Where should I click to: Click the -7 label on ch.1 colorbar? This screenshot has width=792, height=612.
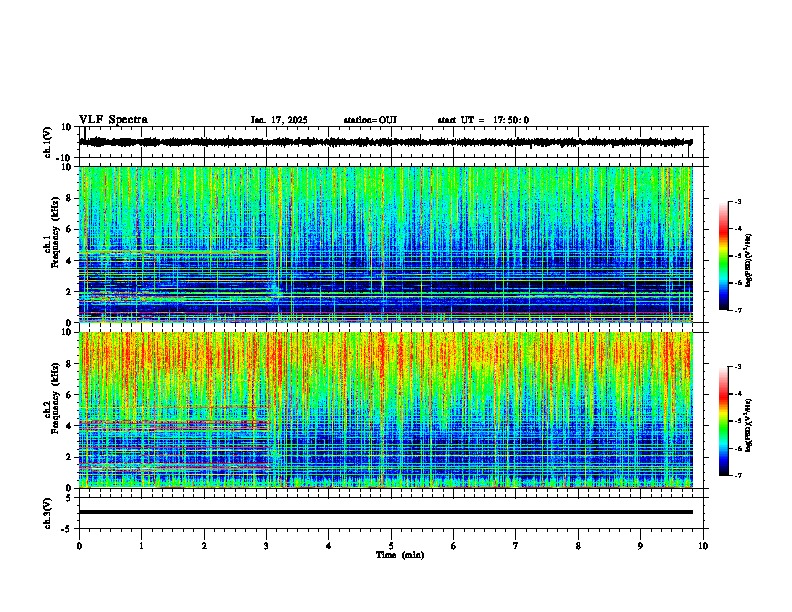(737, 310)
